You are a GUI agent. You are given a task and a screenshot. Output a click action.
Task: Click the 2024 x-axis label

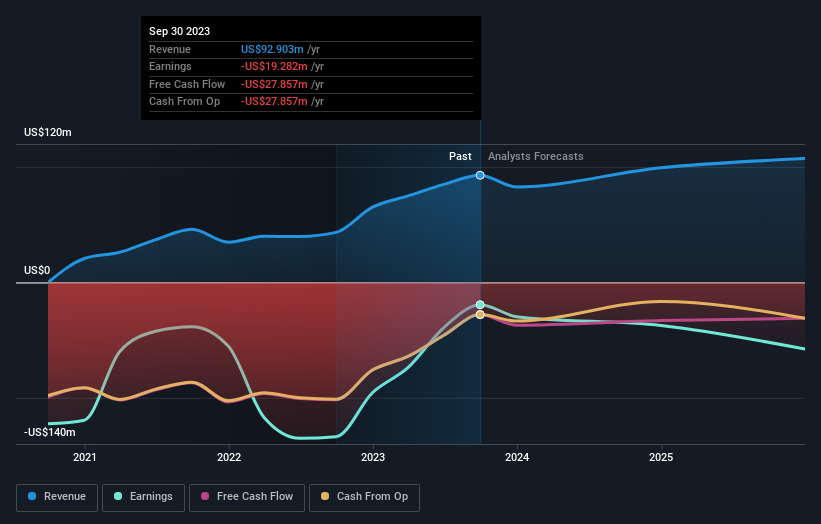coord(517,458)
